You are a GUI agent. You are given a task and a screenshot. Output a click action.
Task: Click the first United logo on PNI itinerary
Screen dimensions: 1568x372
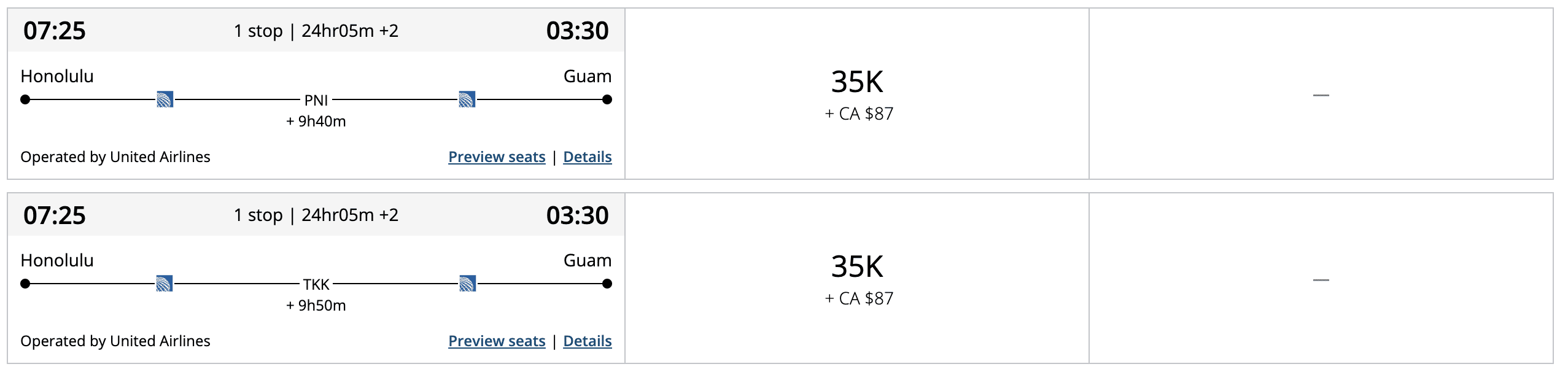[x=165, y=99]
